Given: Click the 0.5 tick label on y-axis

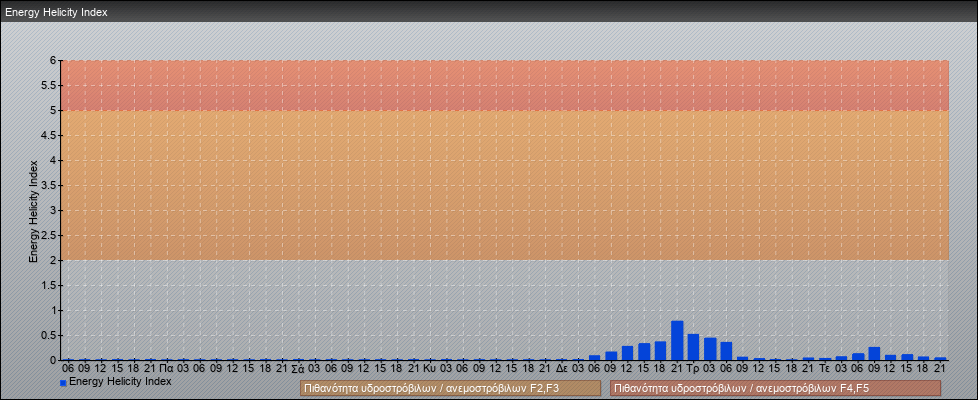Looking at the screenshot, I should [x=48, y=335].
